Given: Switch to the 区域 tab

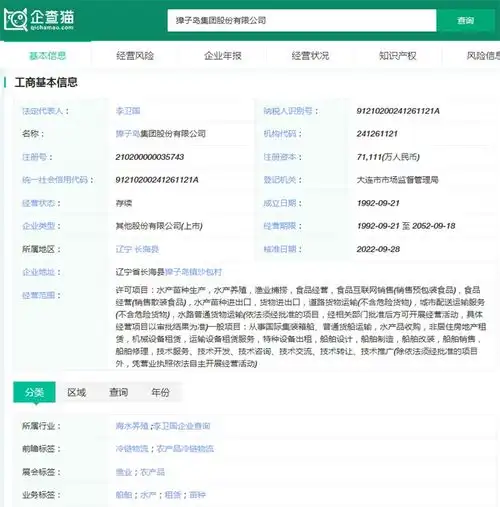Looking at the screenshot, I should [x=76, y=392].
